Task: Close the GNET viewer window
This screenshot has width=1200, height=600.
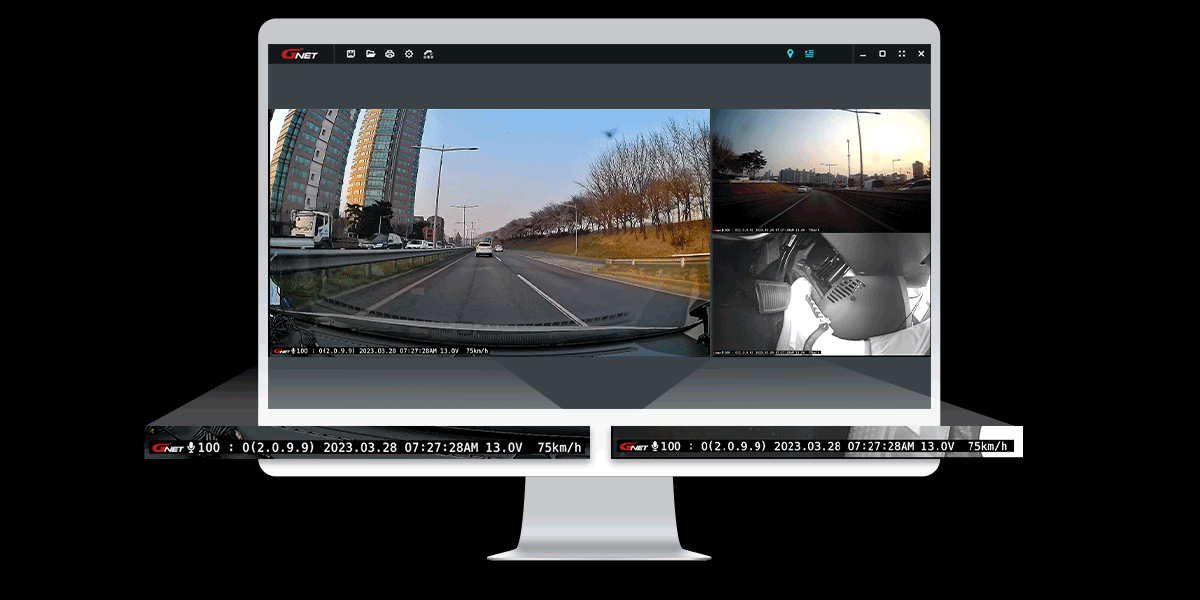Action: click(x=921, y=54)
